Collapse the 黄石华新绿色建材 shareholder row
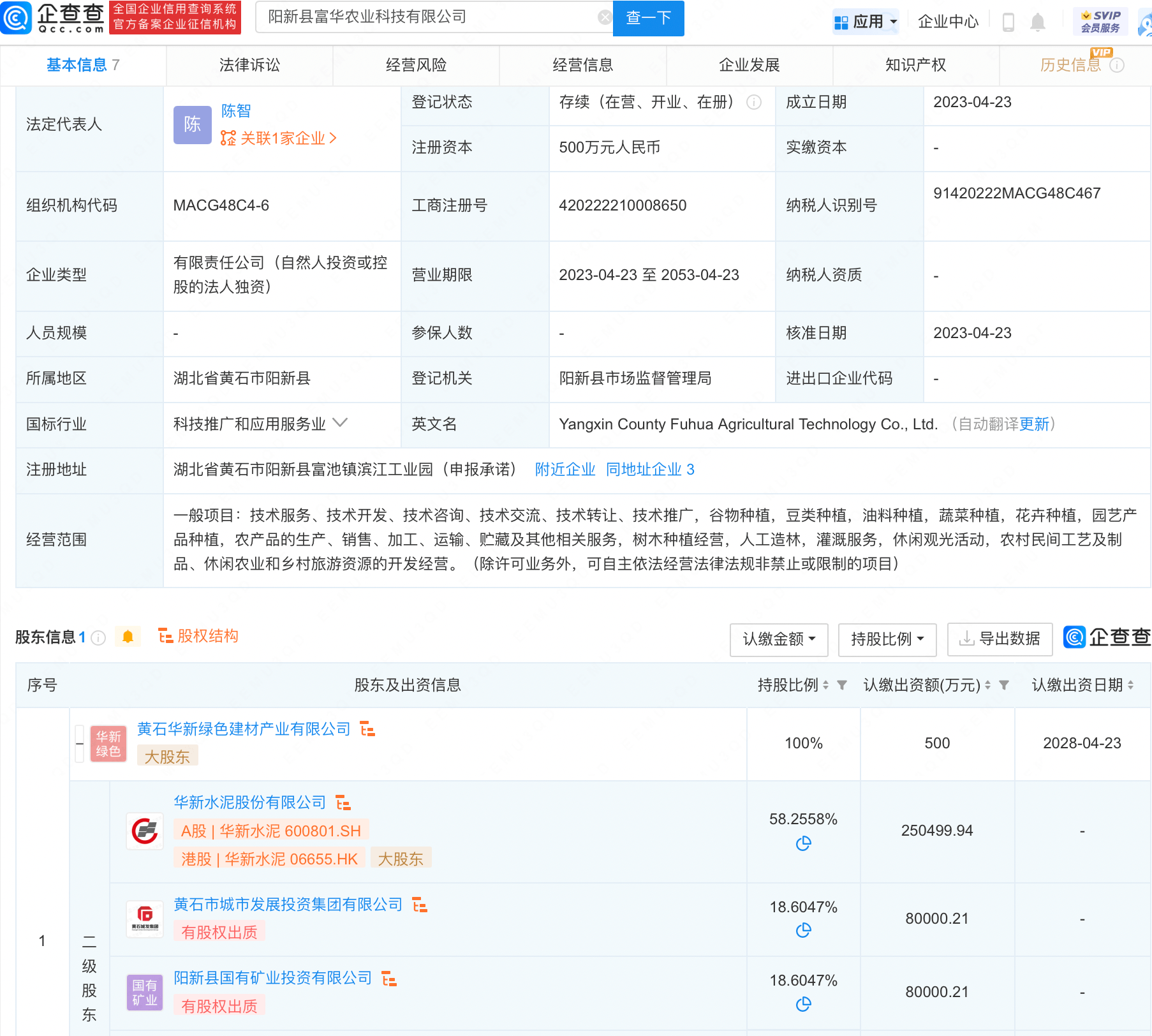The image size is (1152, 1036). point(80,744)
